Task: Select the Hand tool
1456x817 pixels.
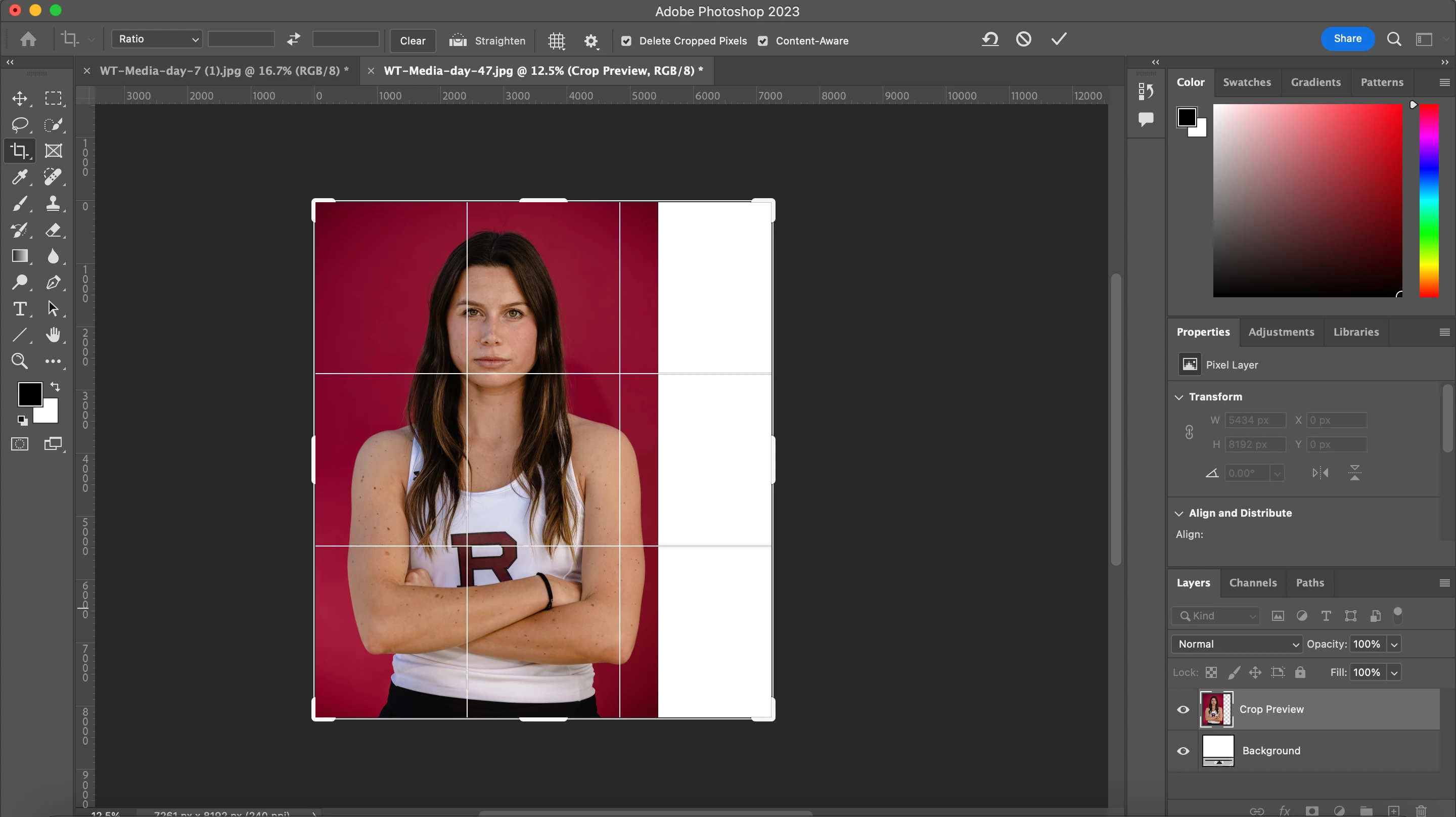Action: pos(53,335)
